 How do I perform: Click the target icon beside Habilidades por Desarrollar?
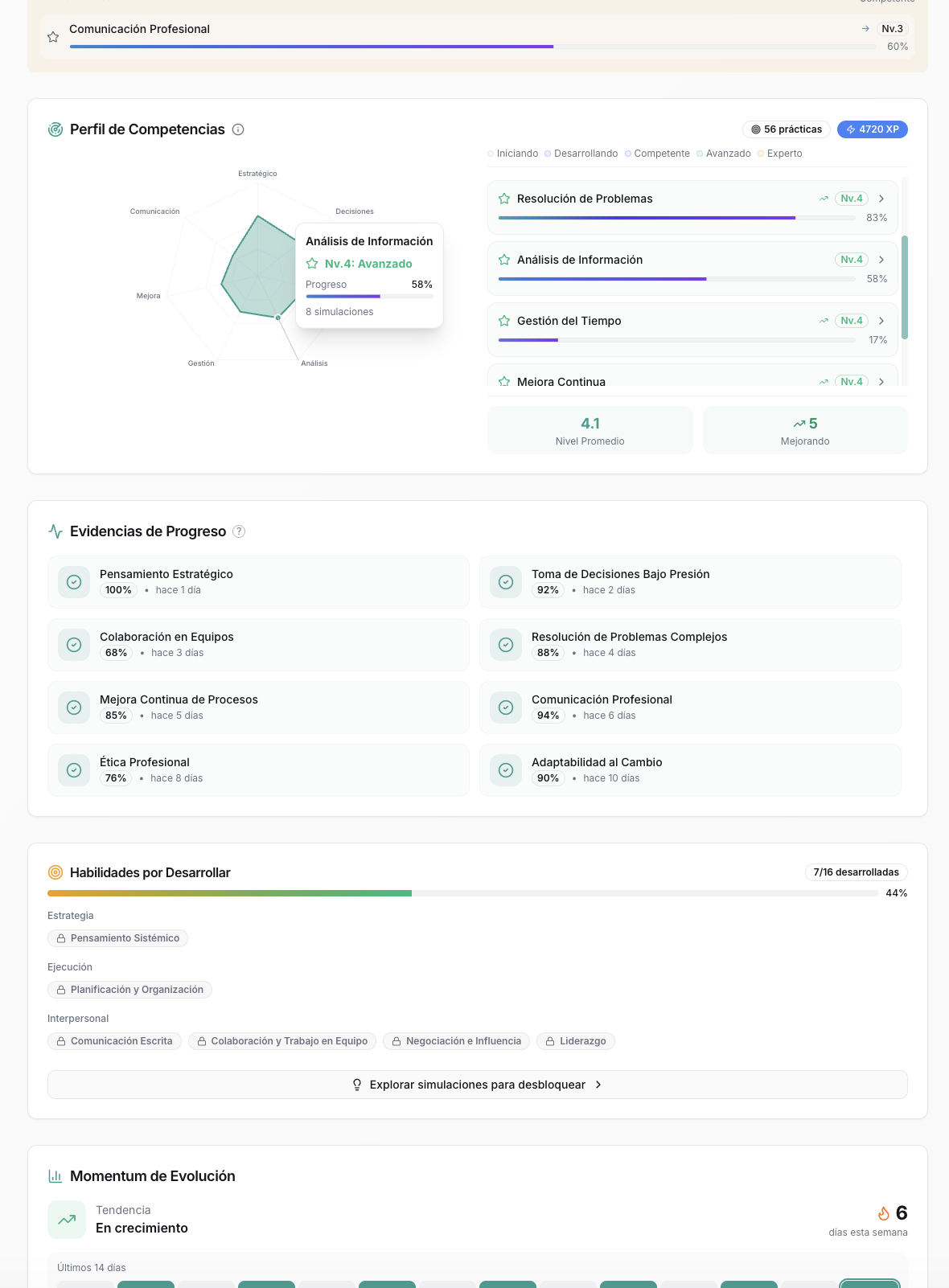click(55, 872)
